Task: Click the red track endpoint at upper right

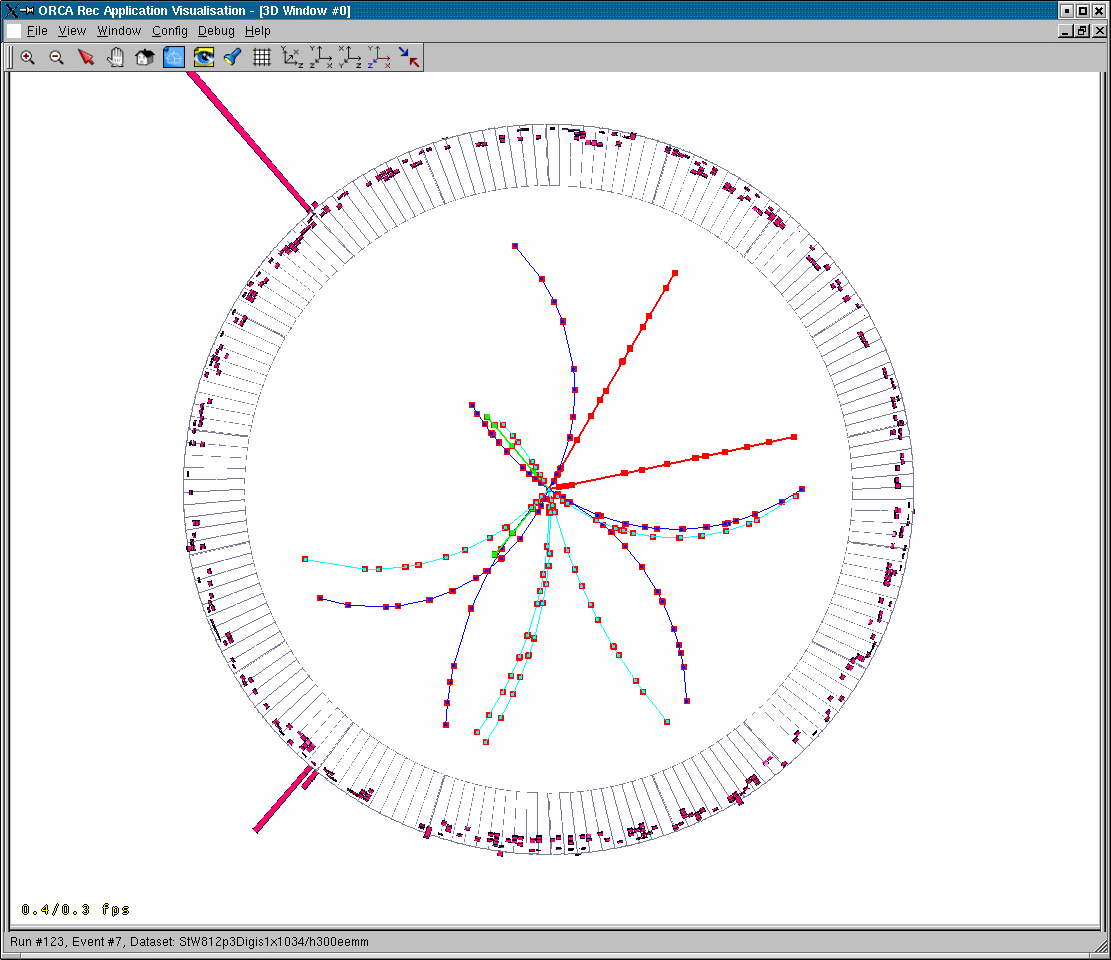Action: [x=675, y=272]
